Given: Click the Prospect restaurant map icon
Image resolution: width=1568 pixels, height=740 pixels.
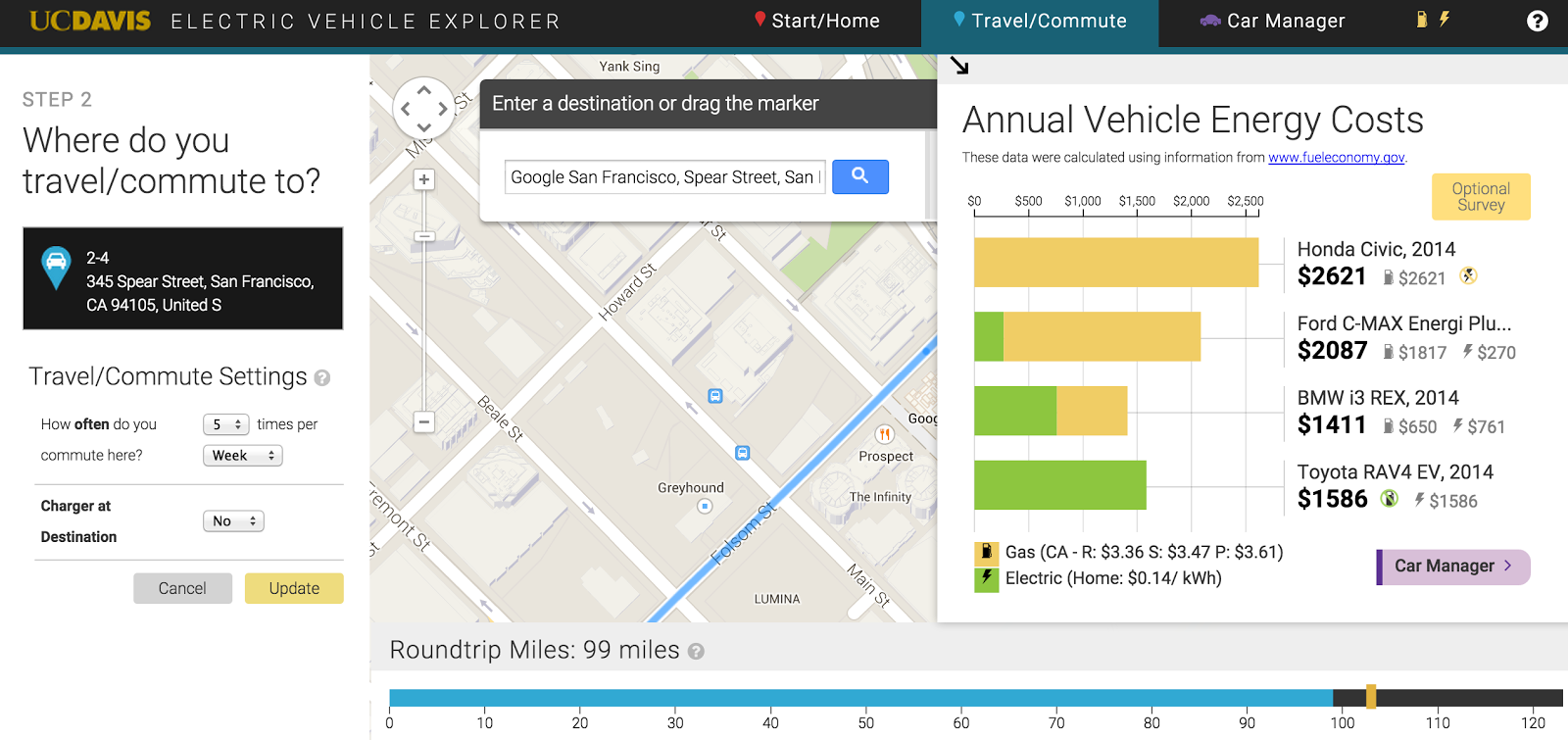Looking at the screenshot, I should click(x=884, y=434).
